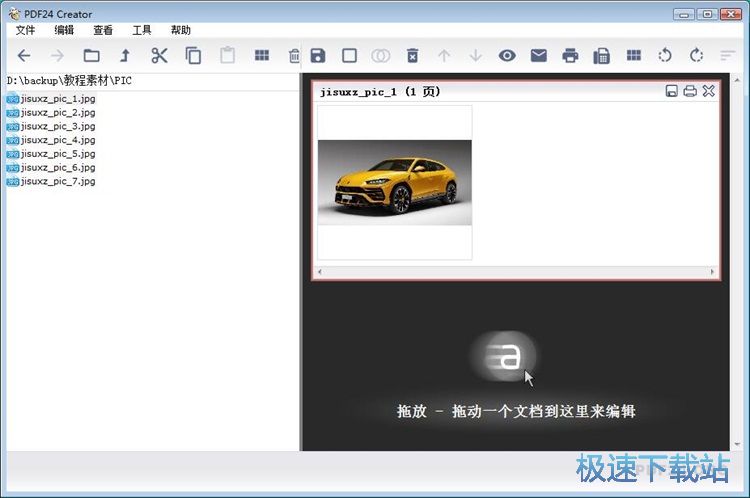Click the forward arrow in file toolbar
This screenshot has height=498, width=750.
click(57, 56)
